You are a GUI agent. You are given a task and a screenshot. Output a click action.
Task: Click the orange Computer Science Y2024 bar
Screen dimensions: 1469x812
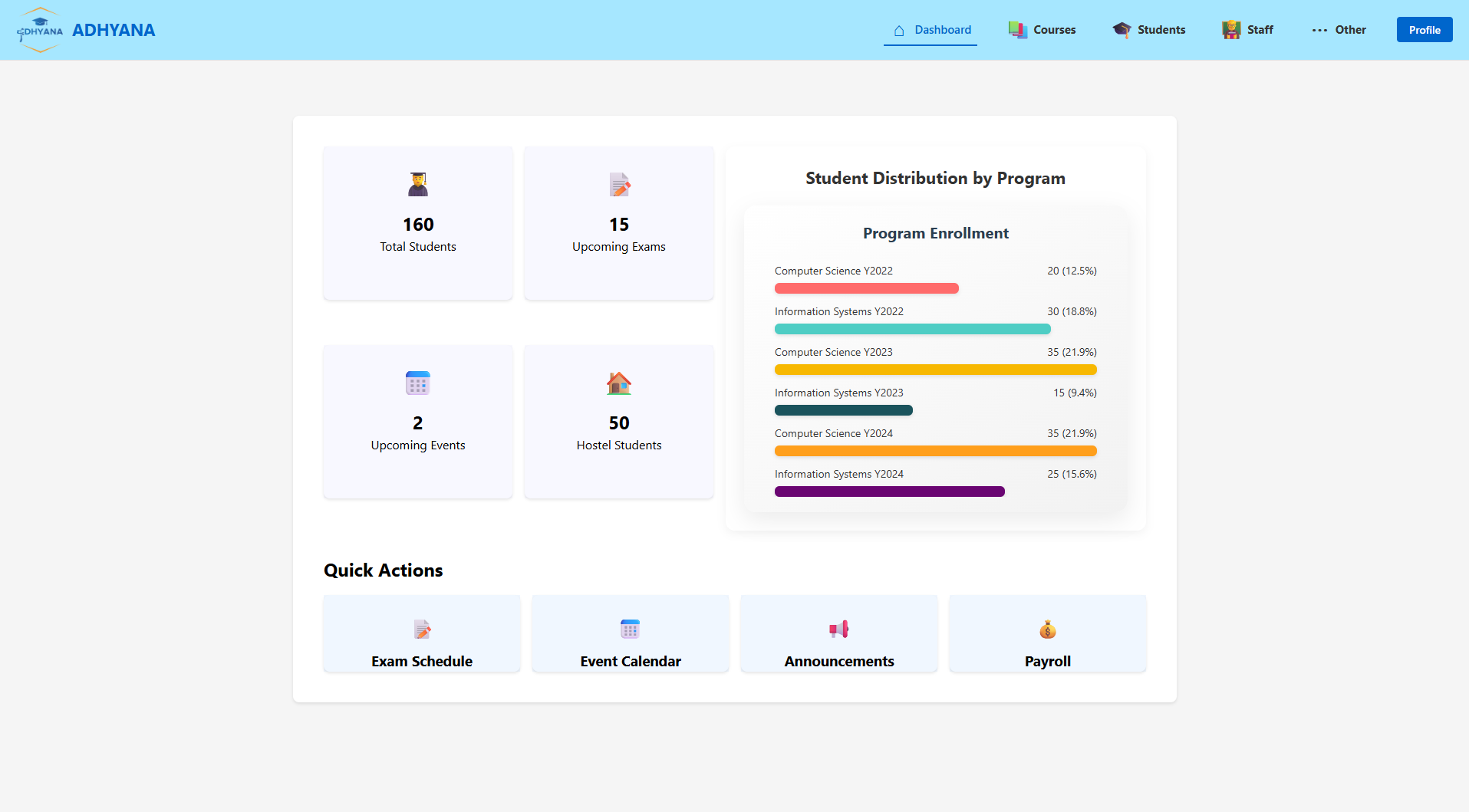coord(936,451)
